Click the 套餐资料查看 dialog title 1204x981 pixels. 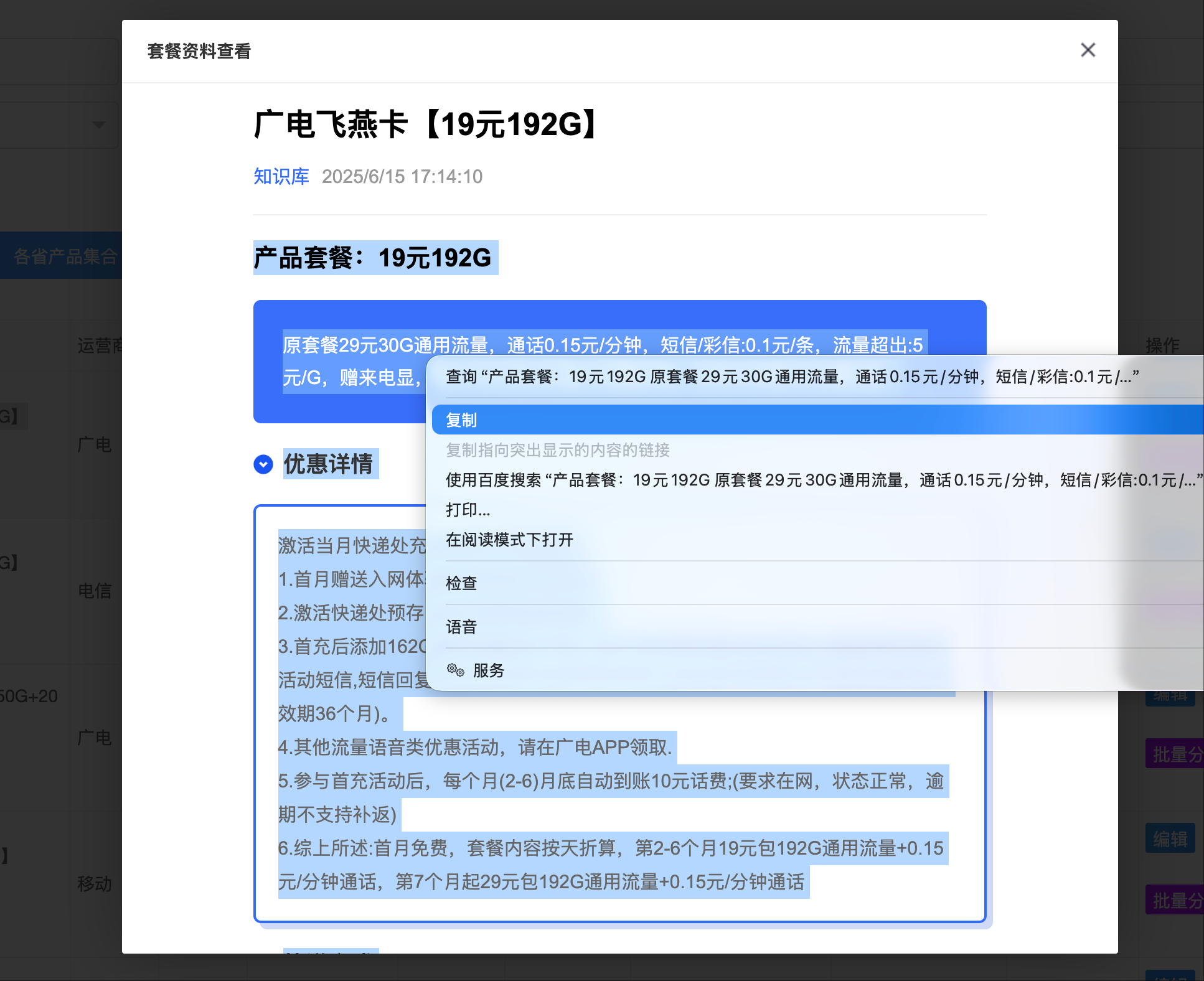click(x=199, y=51)
